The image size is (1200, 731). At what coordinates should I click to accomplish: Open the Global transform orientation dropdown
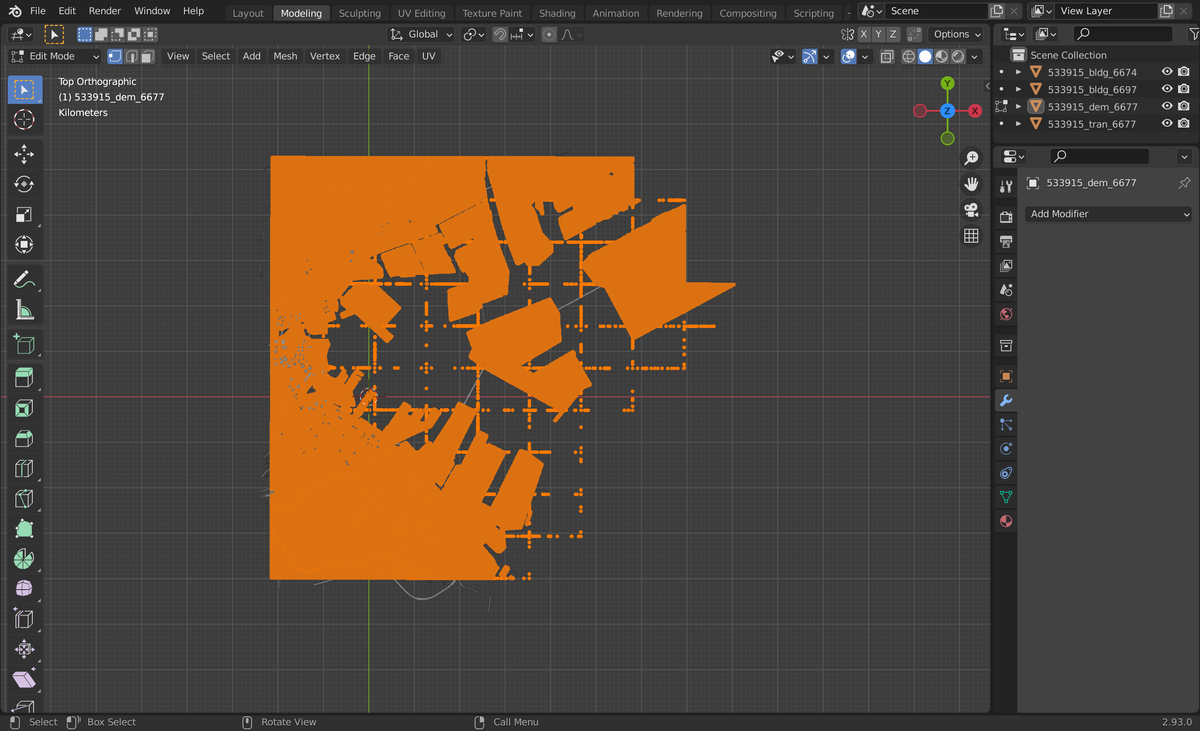click(x=421, y=34)
